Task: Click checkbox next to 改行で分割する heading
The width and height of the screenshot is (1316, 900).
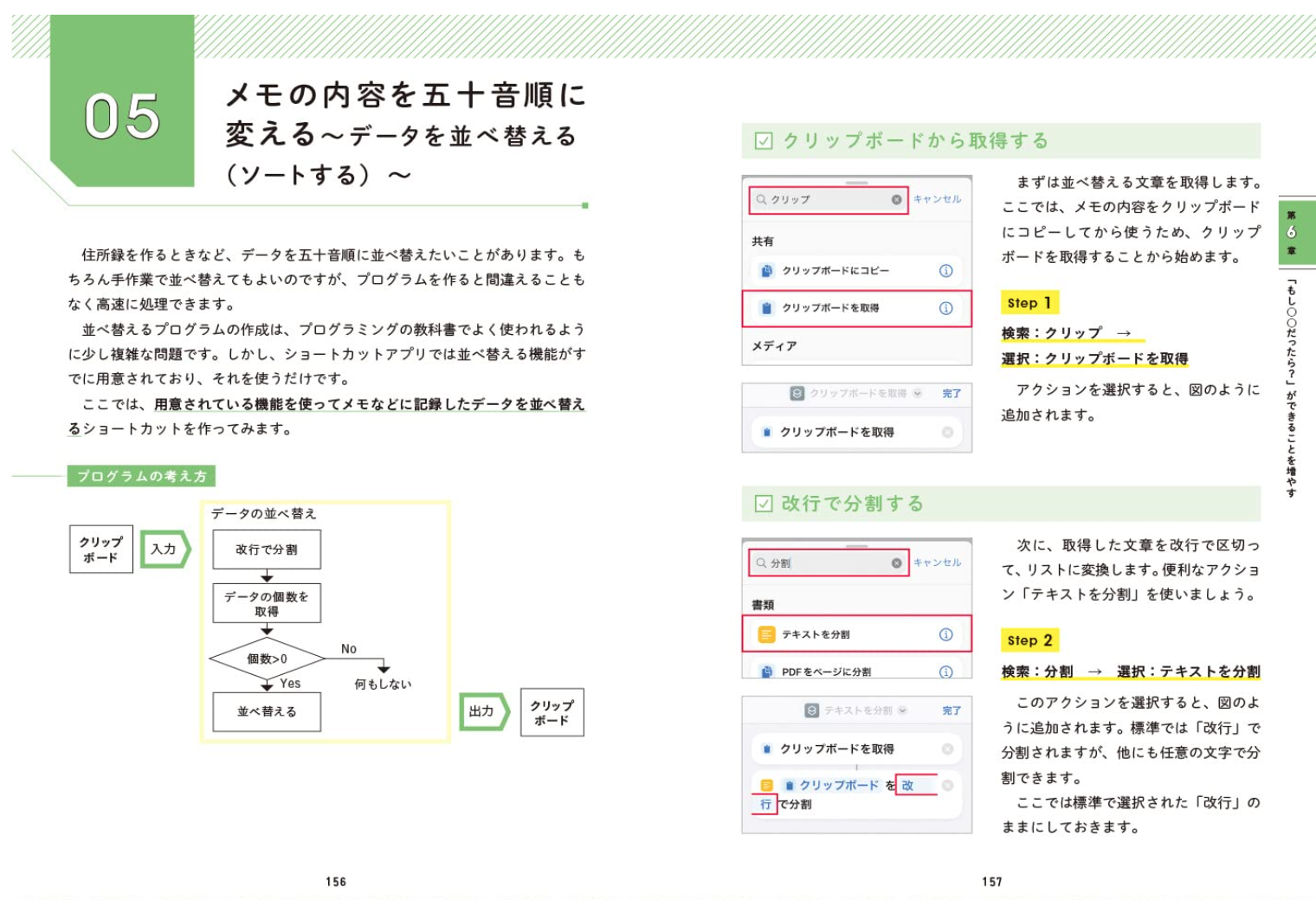Action: (x=764, y=504)
